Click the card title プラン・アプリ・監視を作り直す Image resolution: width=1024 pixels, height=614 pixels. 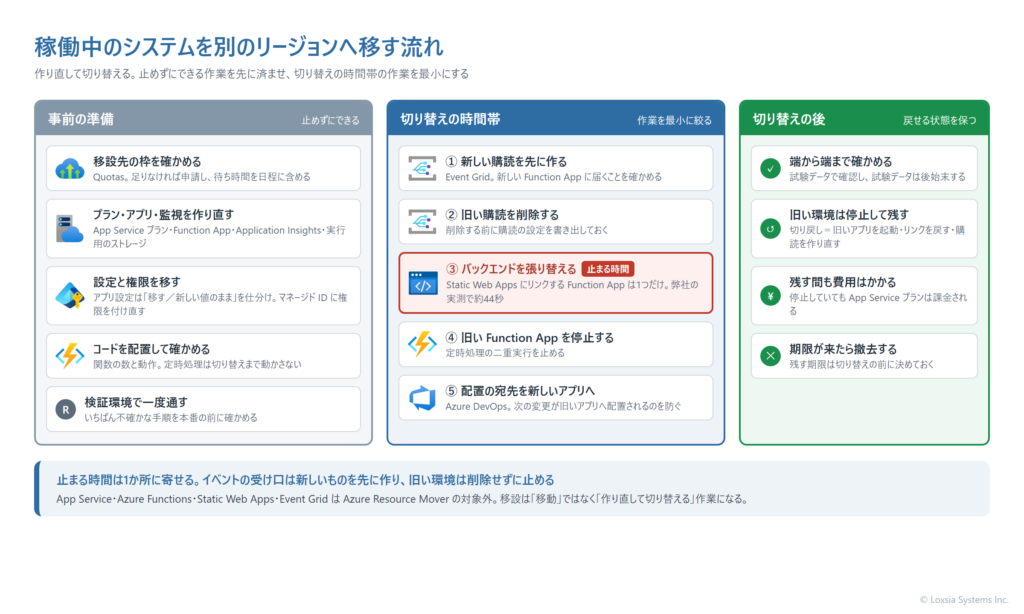click(x=163, y=214)
